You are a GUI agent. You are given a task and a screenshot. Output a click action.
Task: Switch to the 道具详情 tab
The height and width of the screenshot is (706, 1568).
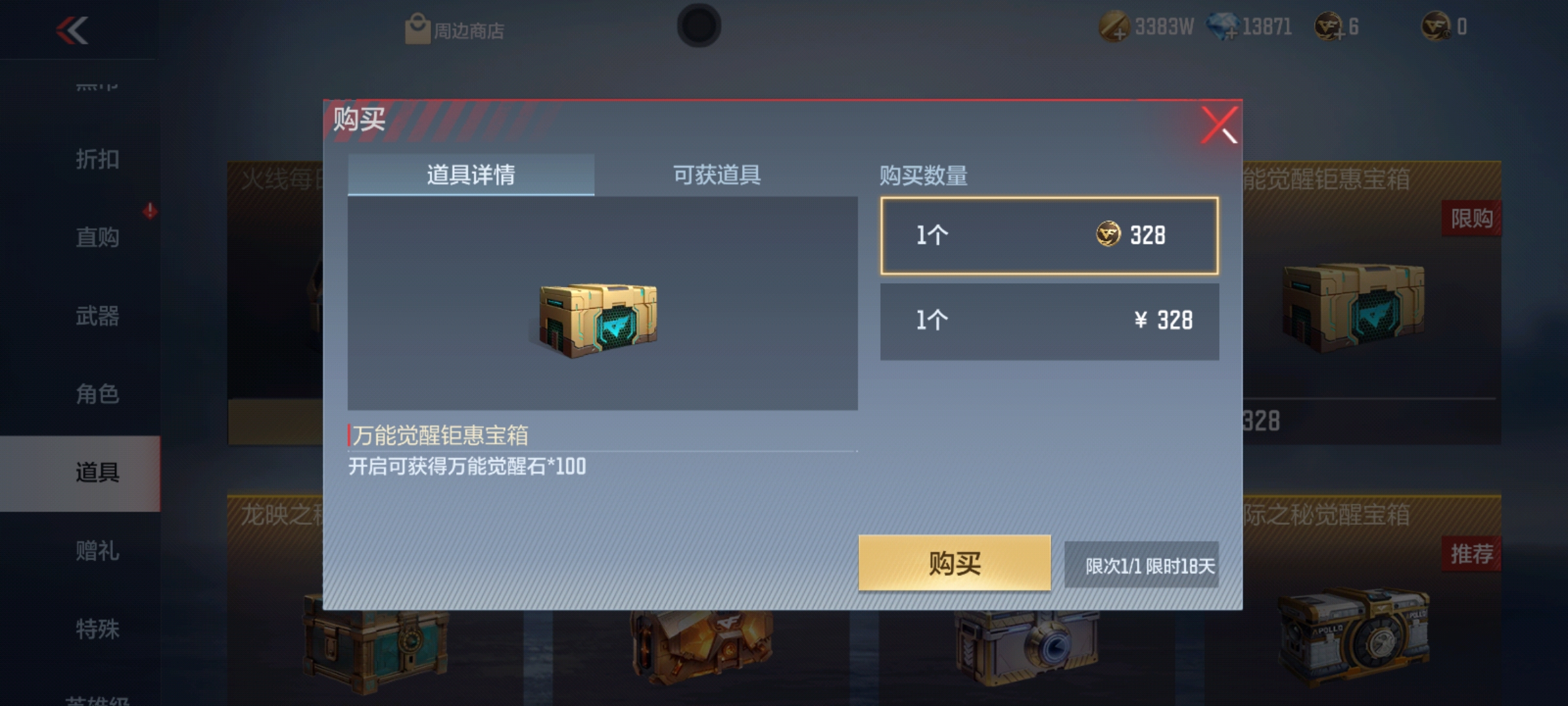click(x=471, y=175)
